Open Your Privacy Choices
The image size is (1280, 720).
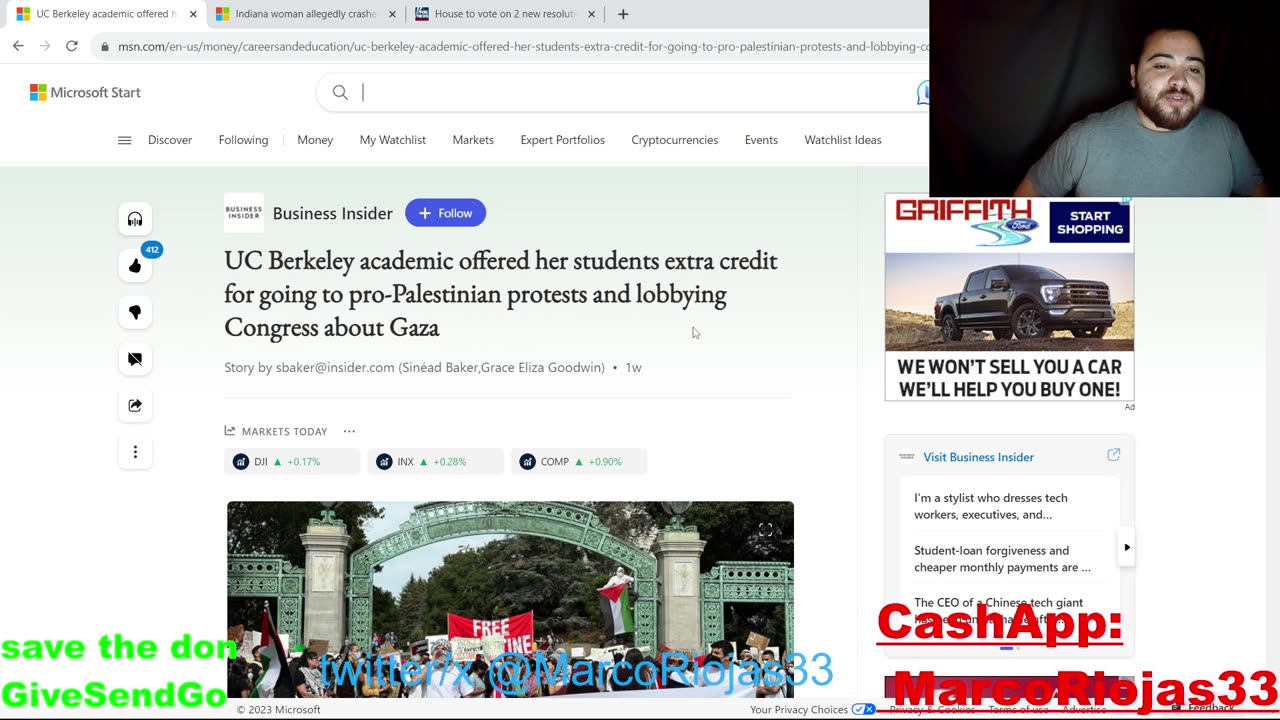tap(813, 709)
